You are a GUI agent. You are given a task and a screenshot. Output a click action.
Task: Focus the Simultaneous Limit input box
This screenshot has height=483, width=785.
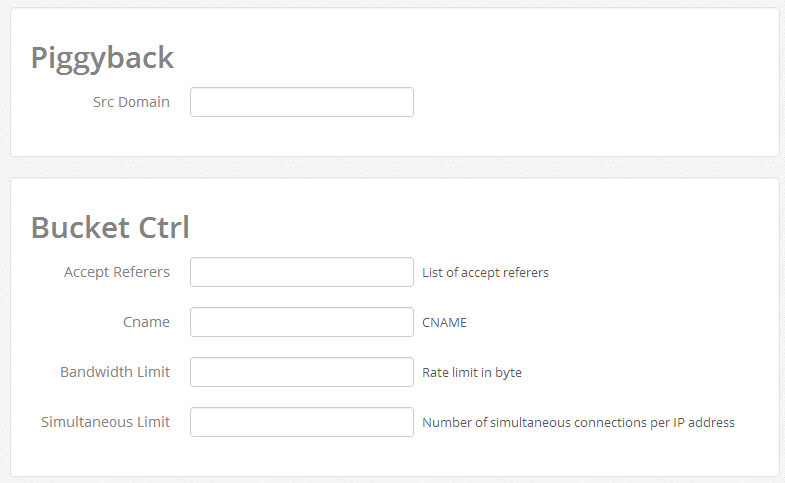(301, 422)
